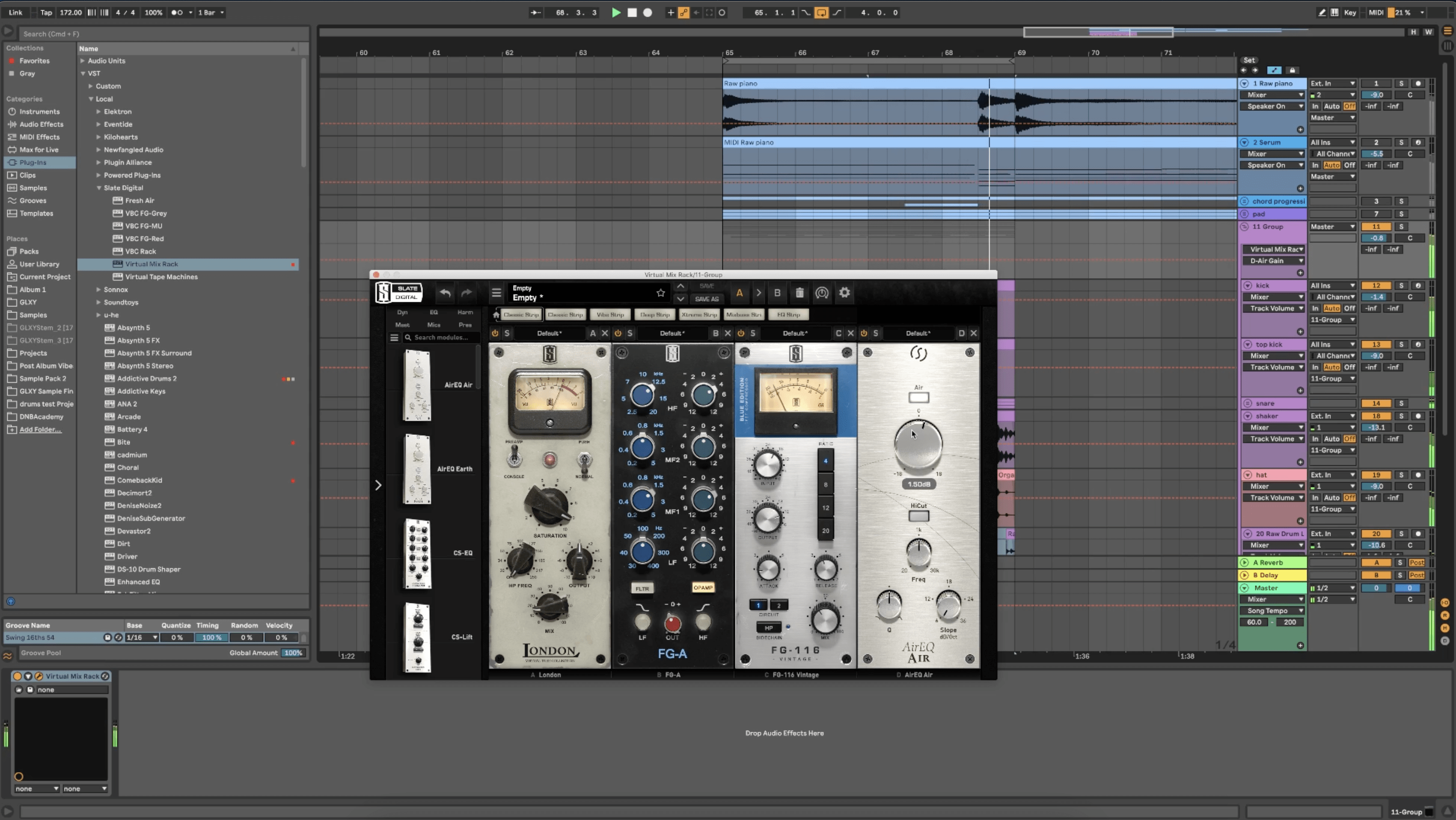Viewport: 1456px width, 820px height.
Task: Collapse the Slate Digital folder
Action: click(x=99, y=188)
